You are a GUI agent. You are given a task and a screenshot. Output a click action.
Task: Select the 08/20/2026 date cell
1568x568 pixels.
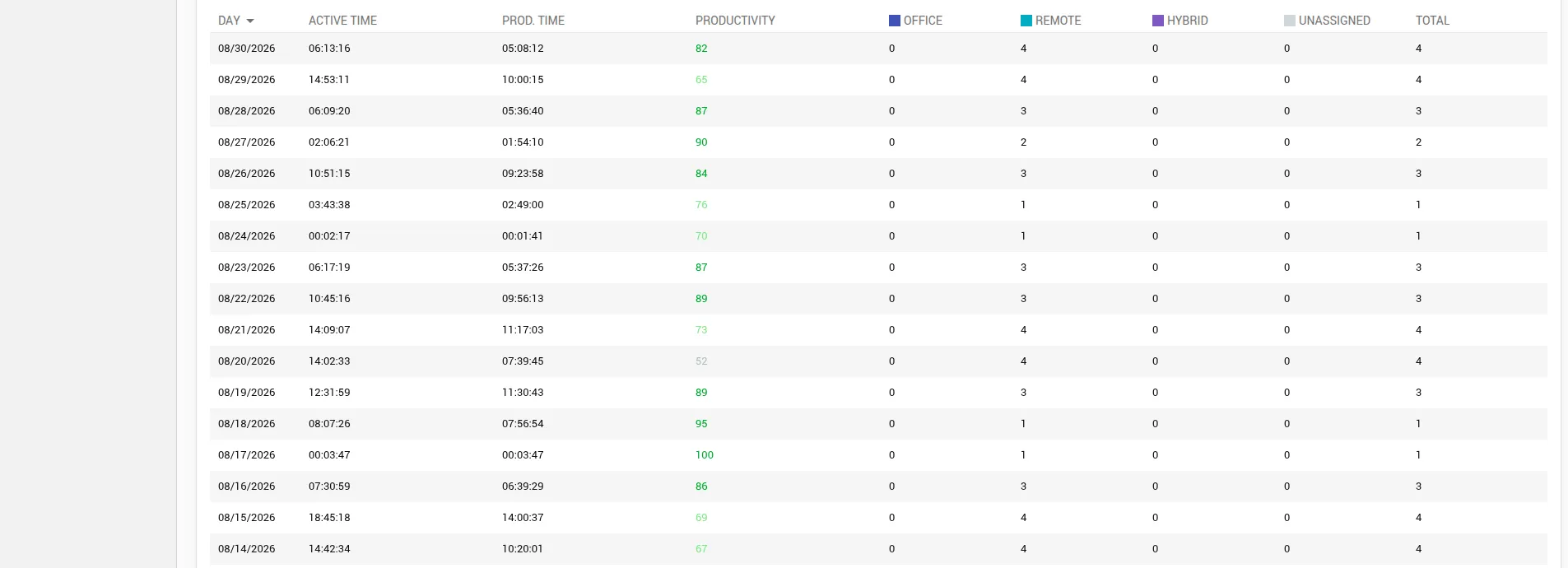click(x=247, y=361)
